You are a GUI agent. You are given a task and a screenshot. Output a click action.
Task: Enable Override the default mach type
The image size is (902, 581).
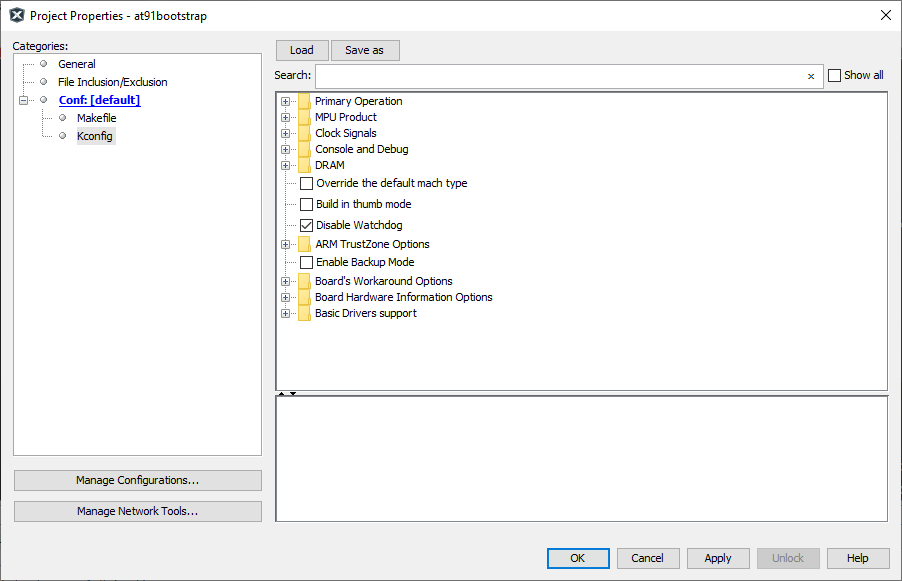307,184
